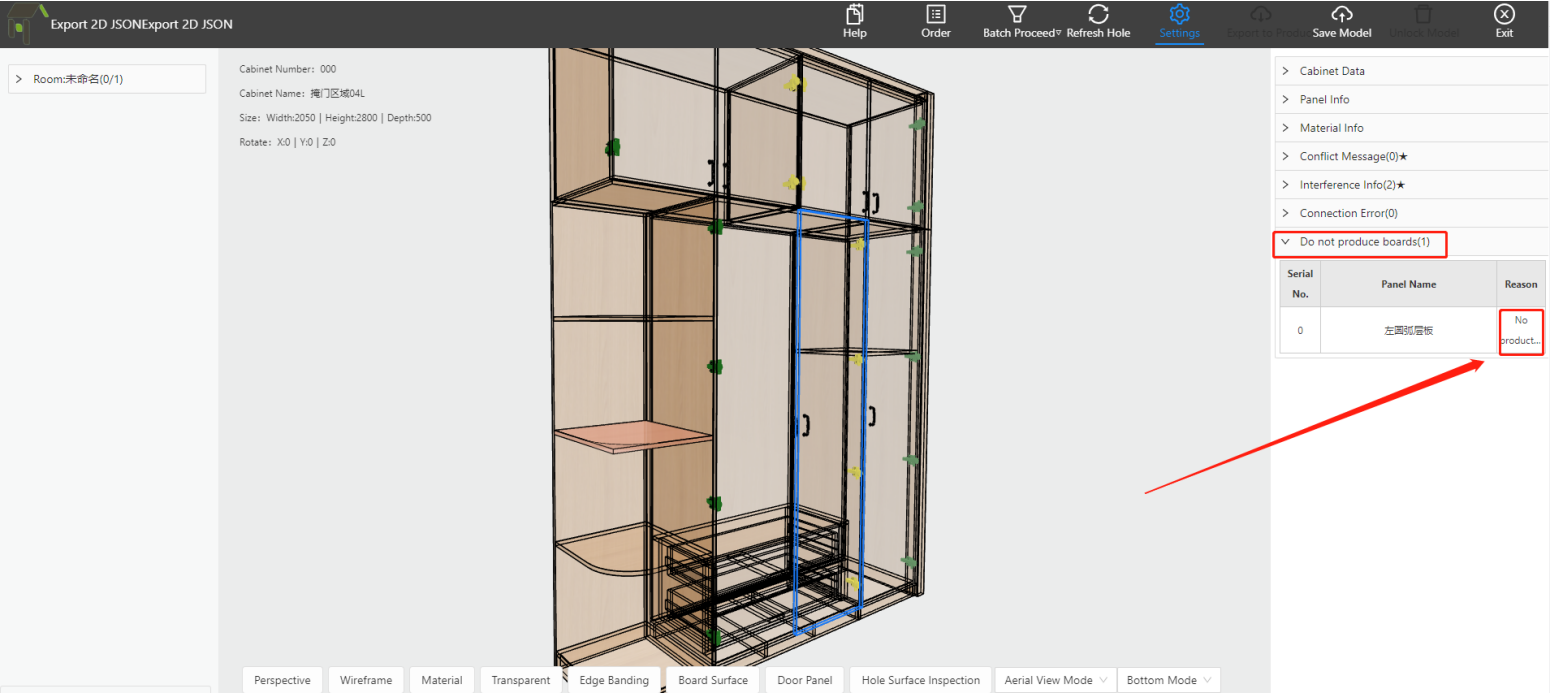Toggle Wireframe display mode
This screenshot has width=1555, height=693.
click(366, 680)
